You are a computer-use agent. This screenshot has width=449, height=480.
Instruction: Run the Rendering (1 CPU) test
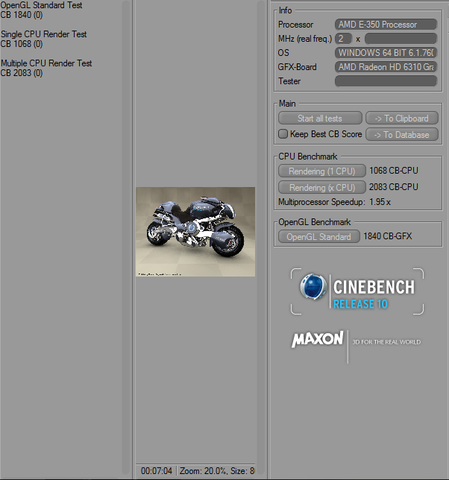click(x=322, y=171)
